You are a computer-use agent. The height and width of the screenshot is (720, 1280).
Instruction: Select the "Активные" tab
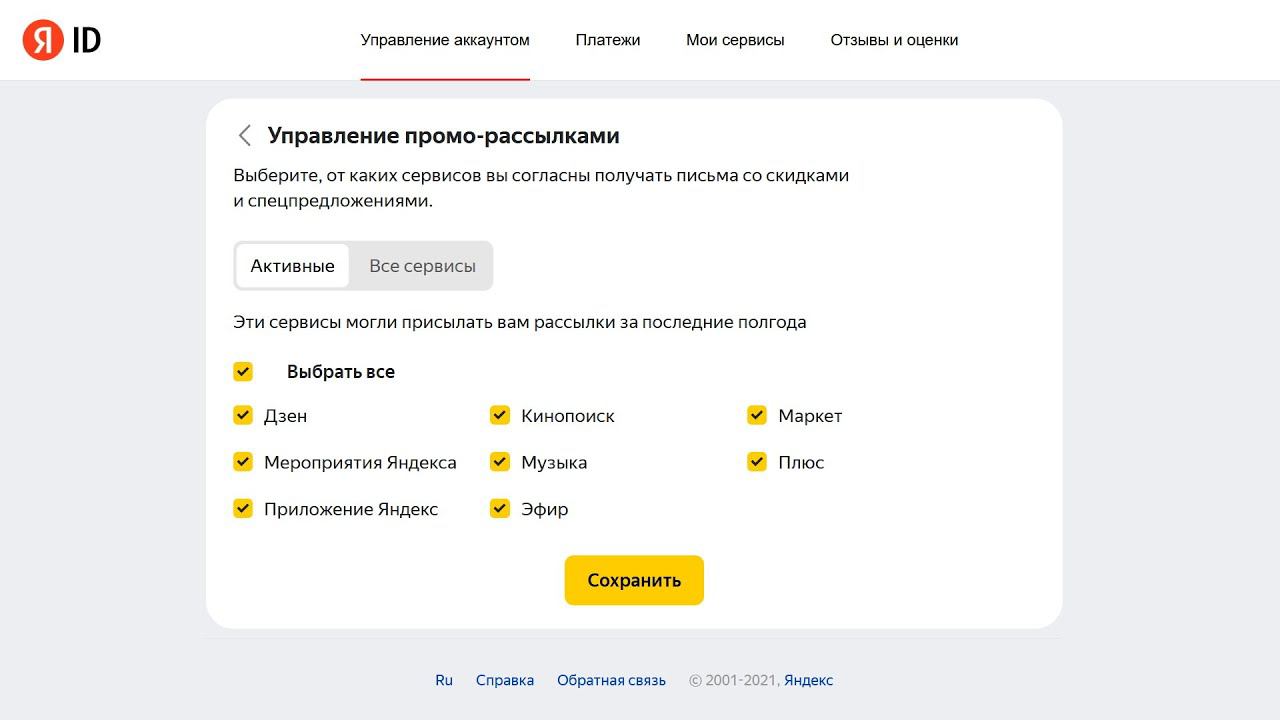click(292, 266)
